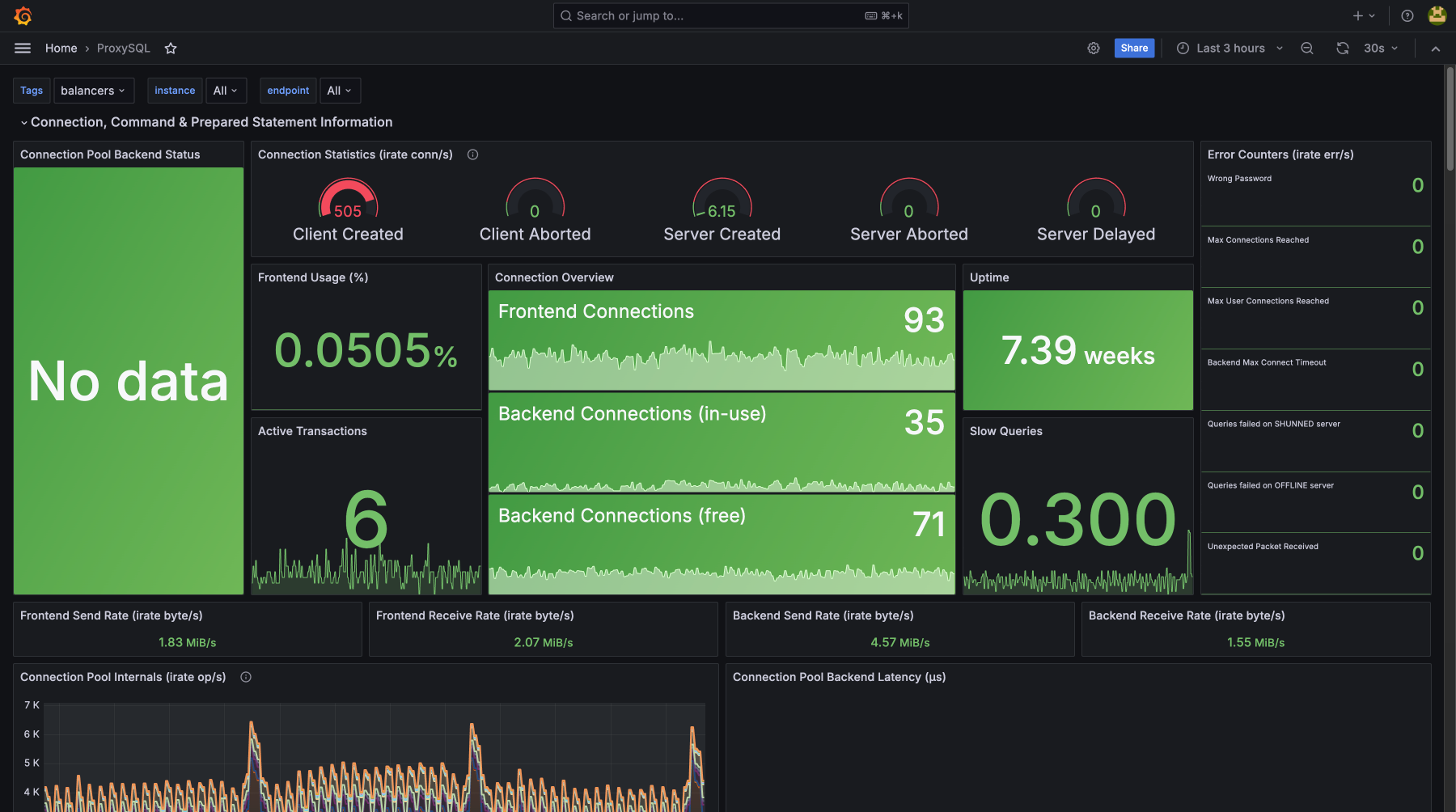The image size is (1456, 812).
Task: Open the instance variable dropdown
Action: point(226,91)
